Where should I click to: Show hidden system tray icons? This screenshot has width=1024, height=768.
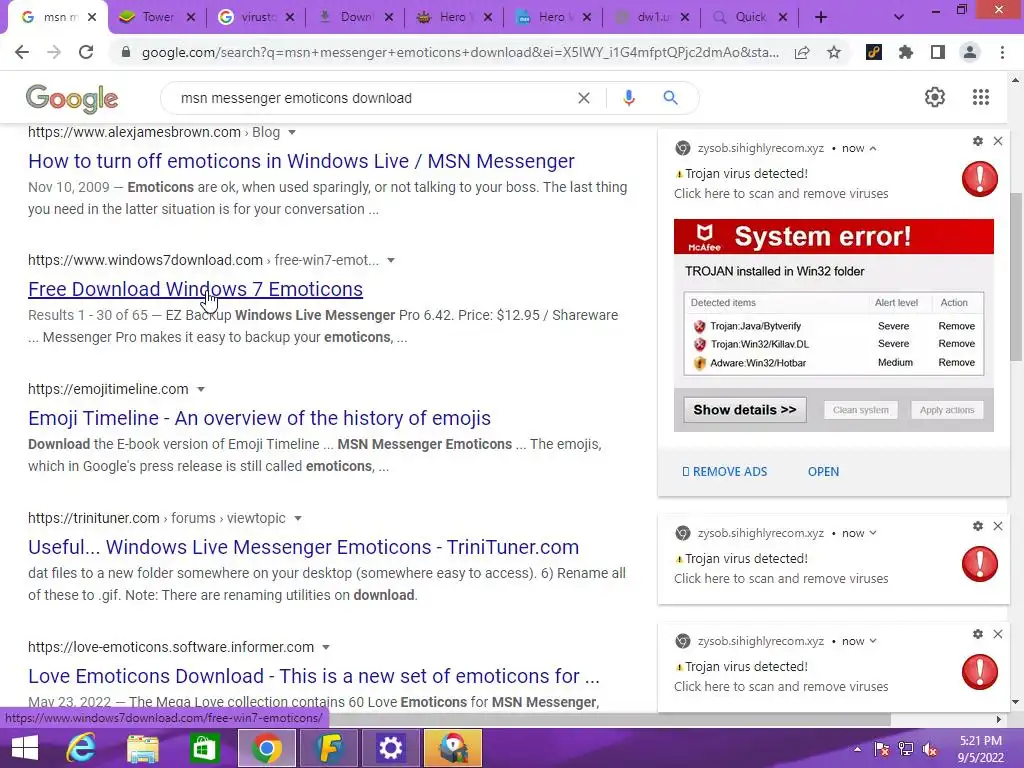(857, 749)
